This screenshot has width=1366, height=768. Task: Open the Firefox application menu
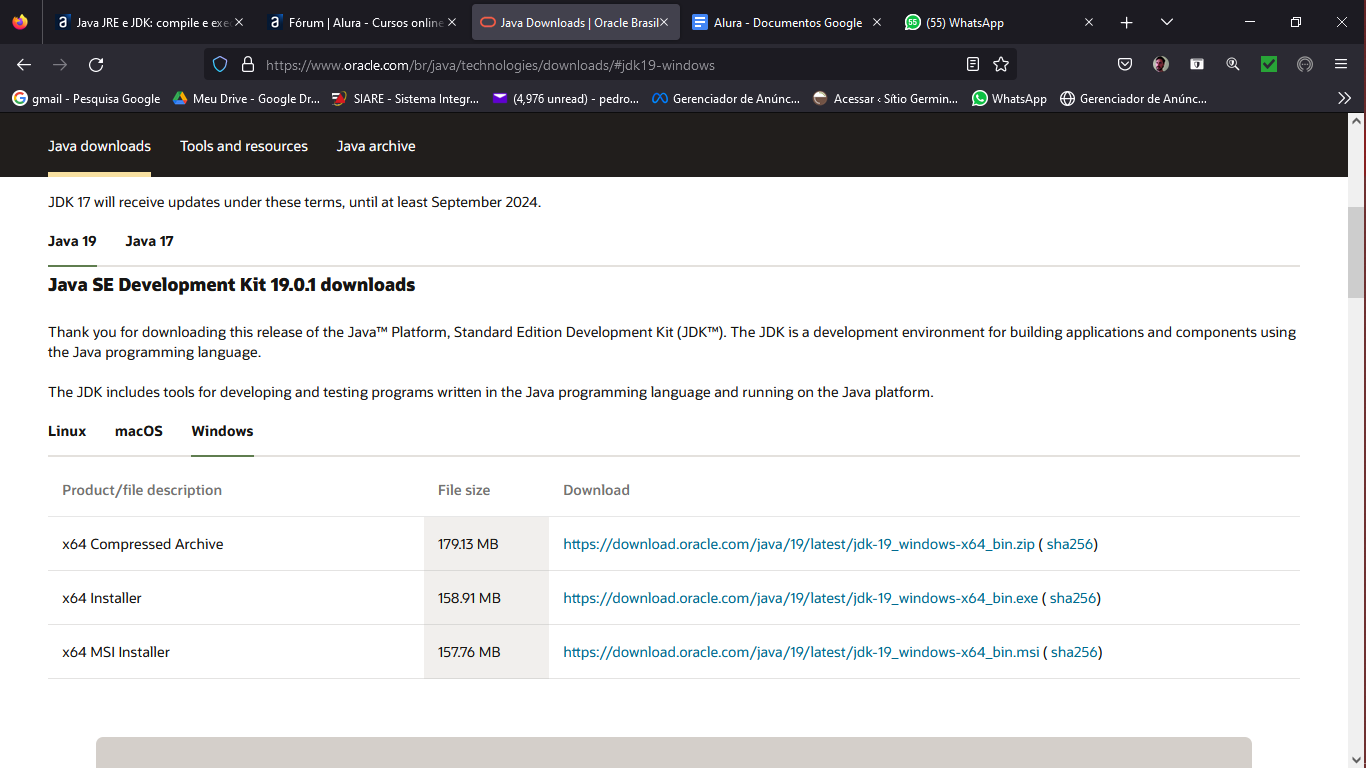[1341, 65]
